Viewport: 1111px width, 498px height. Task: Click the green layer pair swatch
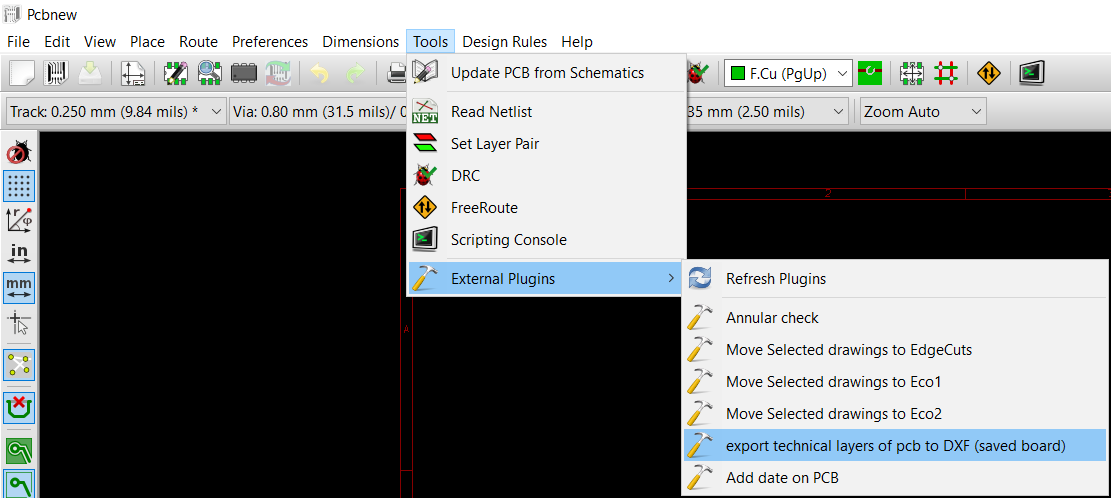point(869,73)
